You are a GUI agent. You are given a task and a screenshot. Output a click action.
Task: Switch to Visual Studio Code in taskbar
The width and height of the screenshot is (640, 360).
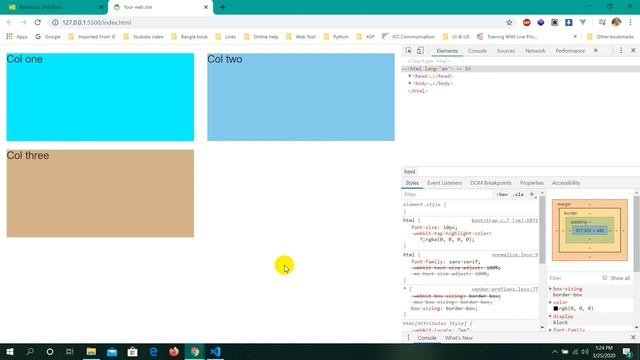pos(215,351)
